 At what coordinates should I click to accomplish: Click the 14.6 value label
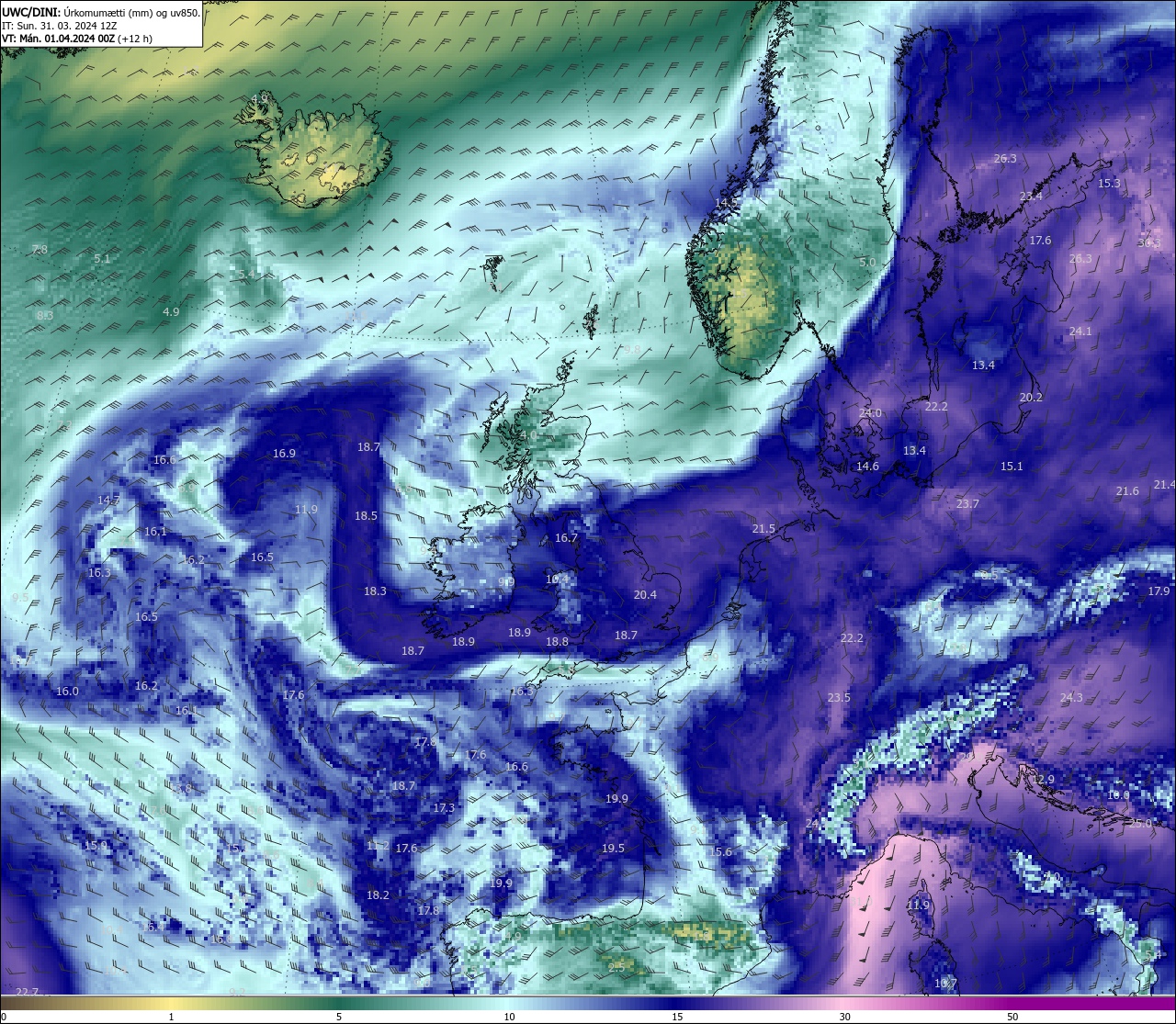pyautogui.click(x=867, y=466)
